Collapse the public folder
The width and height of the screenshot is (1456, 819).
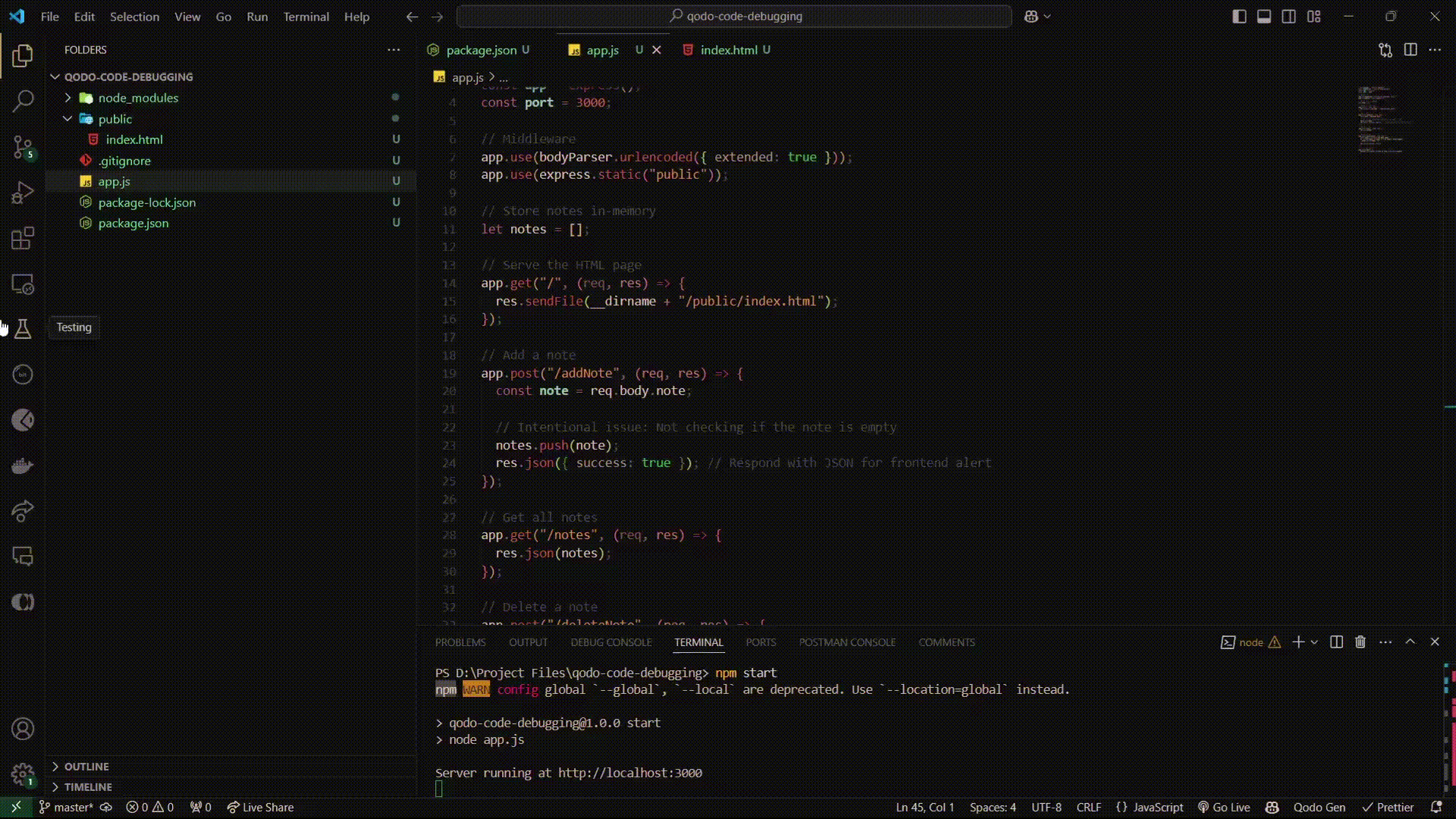(x=67, y=119)
